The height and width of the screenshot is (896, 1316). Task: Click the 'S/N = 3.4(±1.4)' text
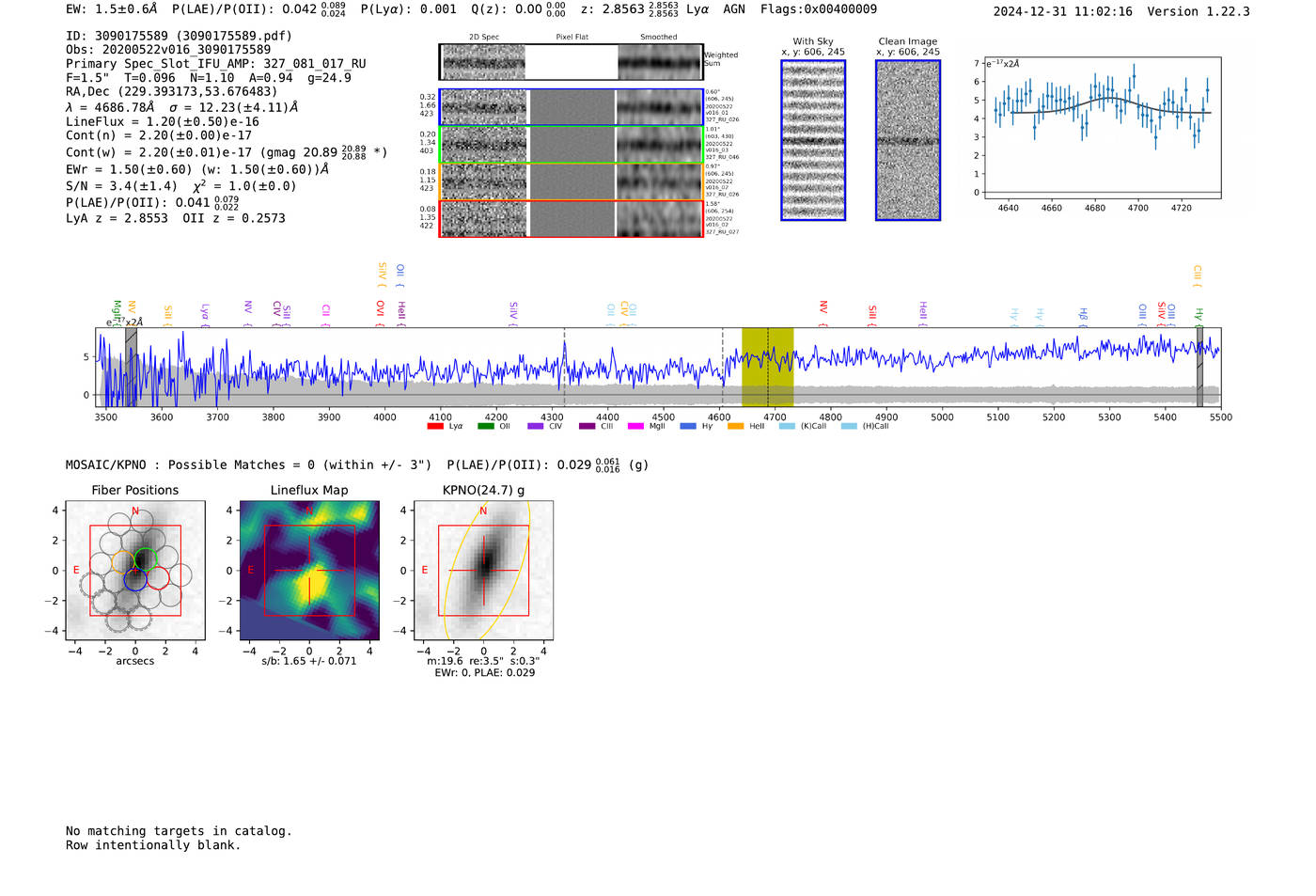121,186
